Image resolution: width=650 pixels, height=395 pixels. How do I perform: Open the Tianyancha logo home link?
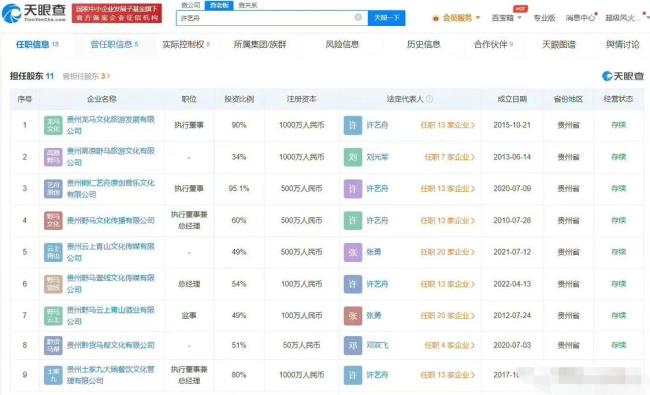34,13
